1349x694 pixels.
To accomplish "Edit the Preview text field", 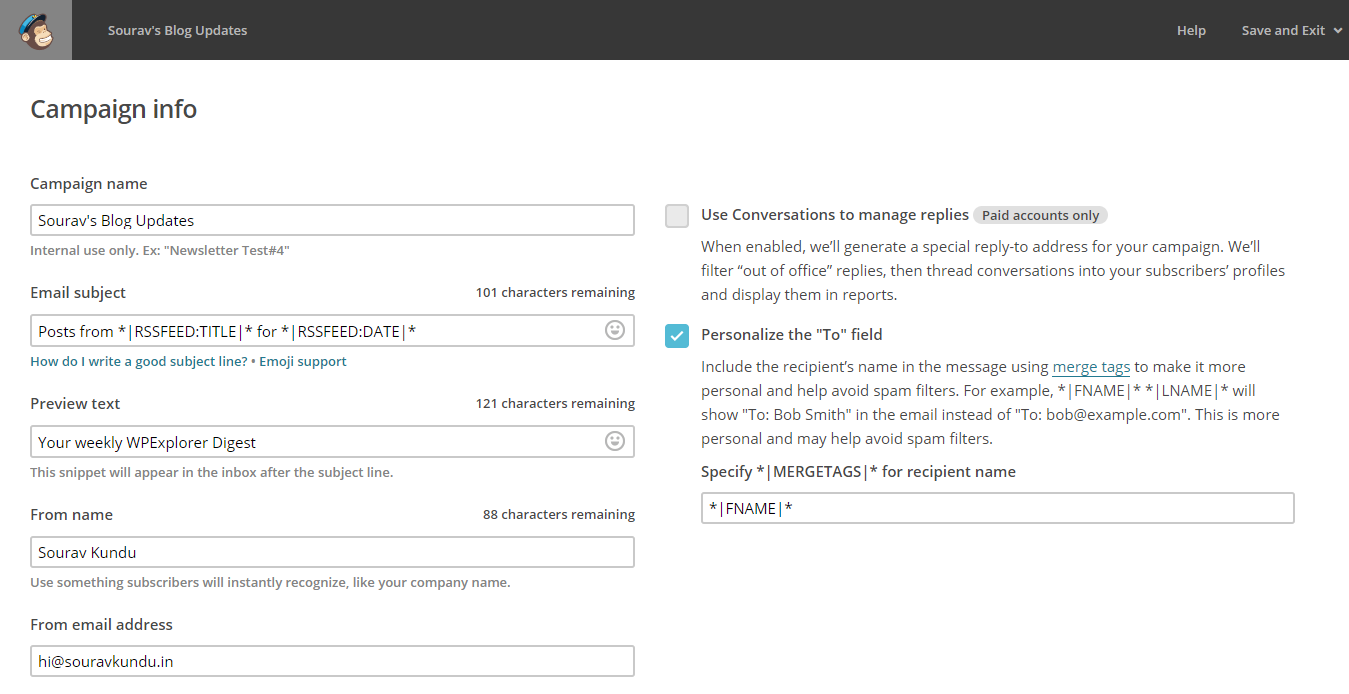I will (x=332, y=442).
